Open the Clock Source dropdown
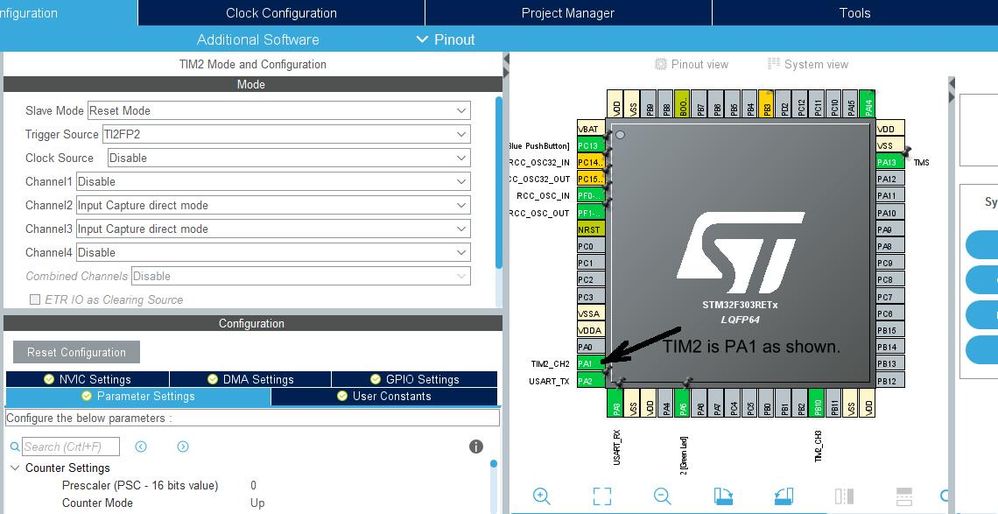Viewport: 998px width, 514px height. click(289, 158)
